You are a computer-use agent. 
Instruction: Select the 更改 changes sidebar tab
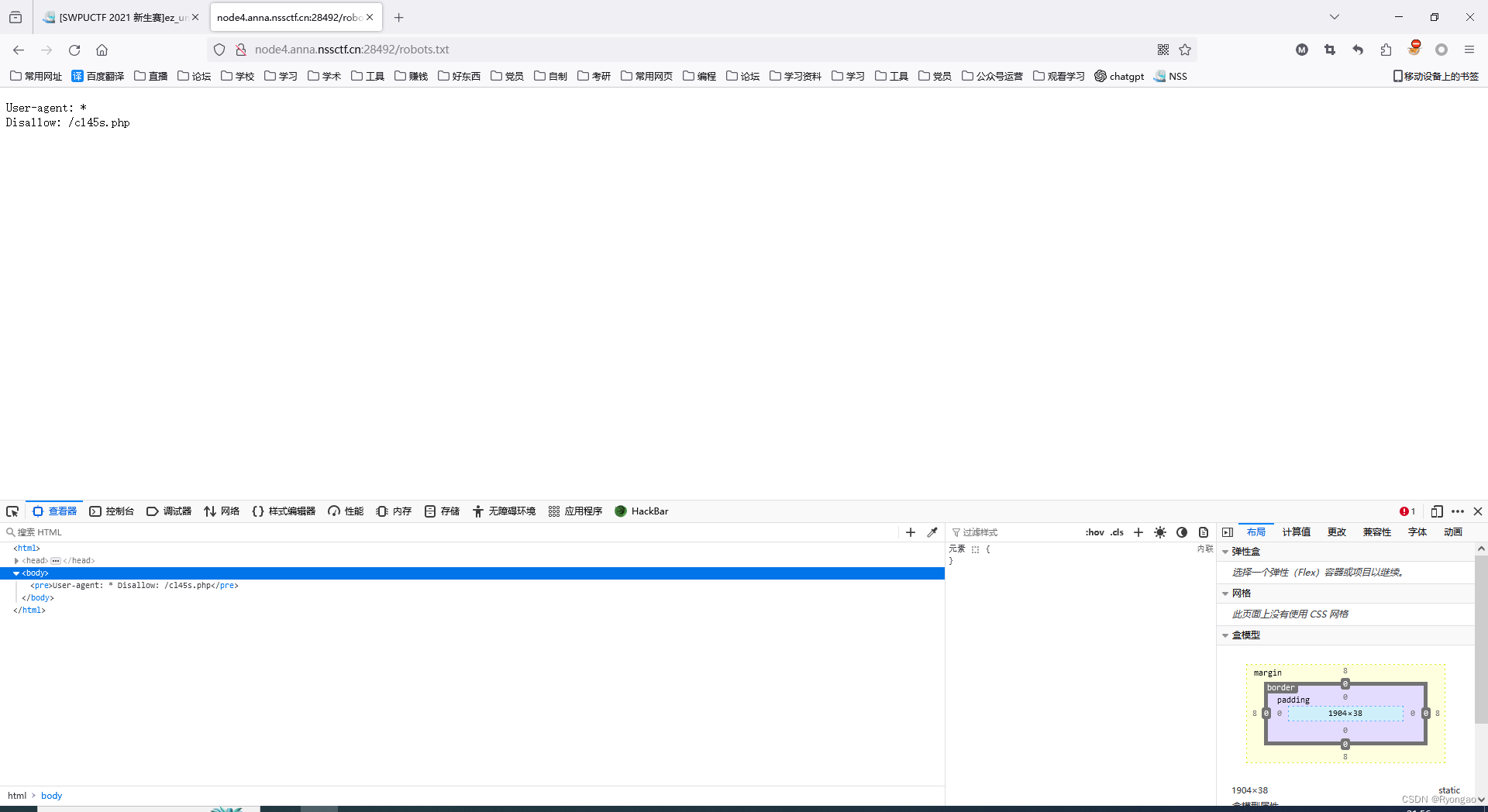pyautogui.click(x=1337, y=532)
